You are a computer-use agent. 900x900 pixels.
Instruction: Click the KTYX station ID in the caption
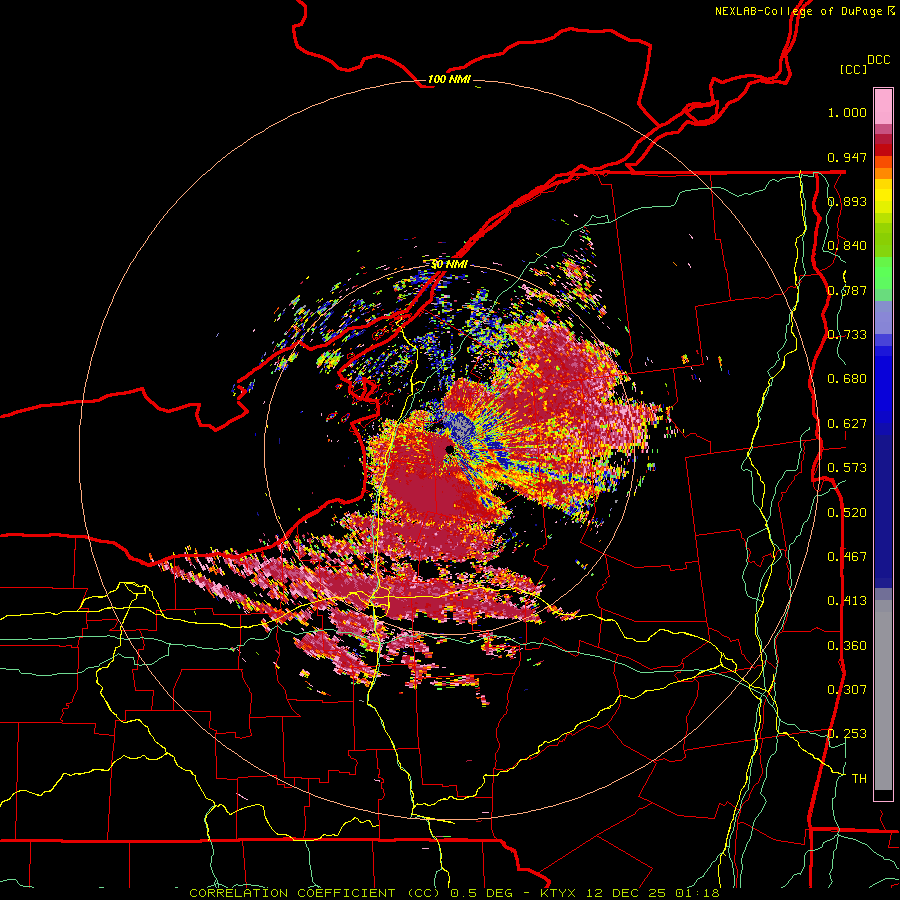(560, 893)
